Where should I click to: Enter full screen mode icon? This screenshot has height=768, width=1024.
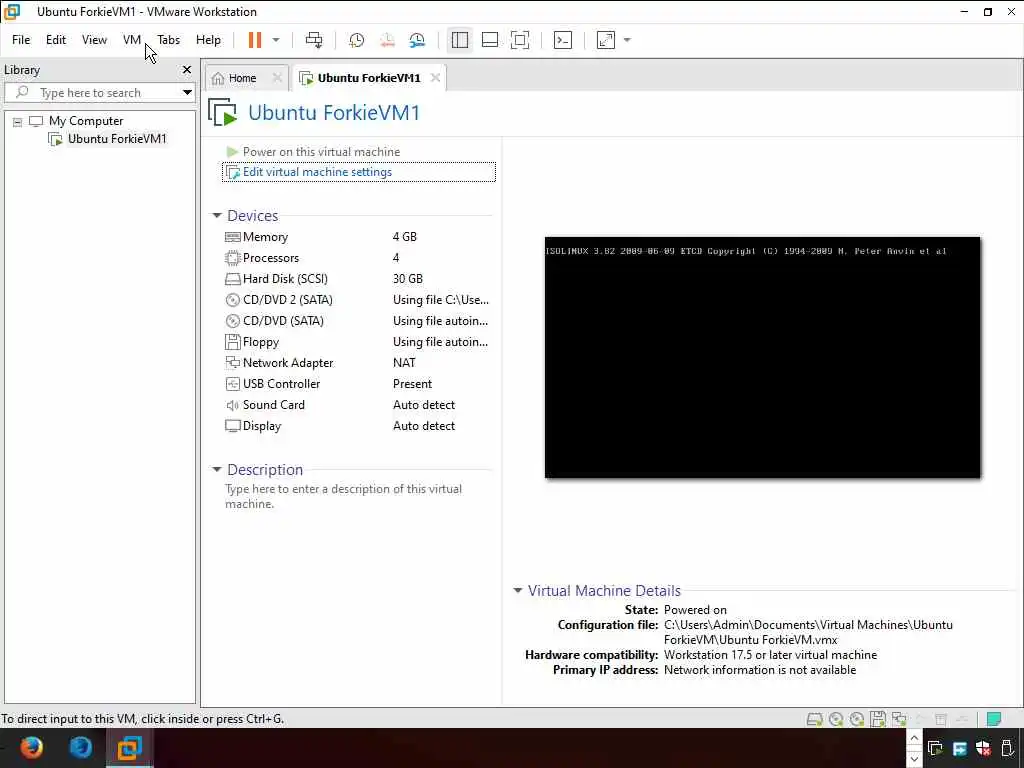pyautogui.click(x=520, y=40)
